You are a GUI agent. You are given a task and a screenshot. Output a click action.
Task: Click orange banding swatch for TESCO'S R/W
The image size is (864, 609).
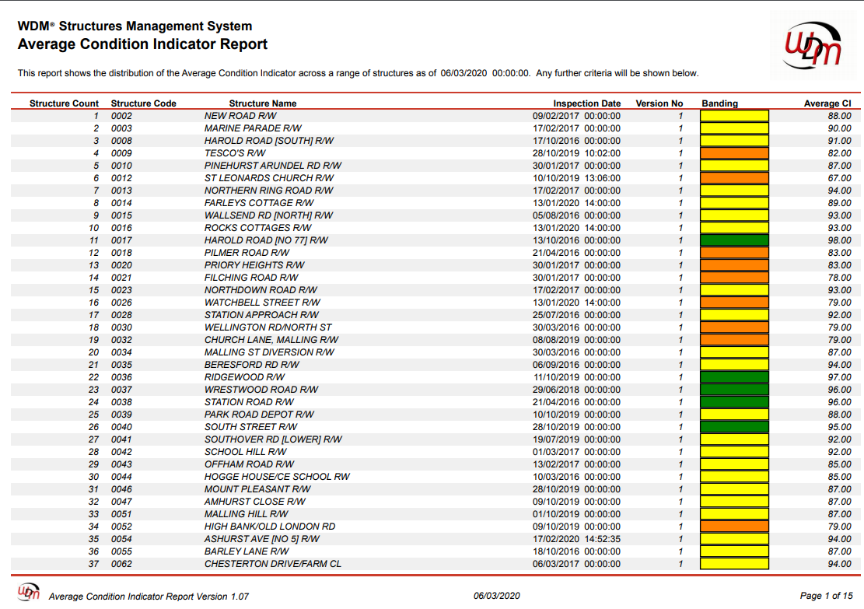tap(734, 153)
